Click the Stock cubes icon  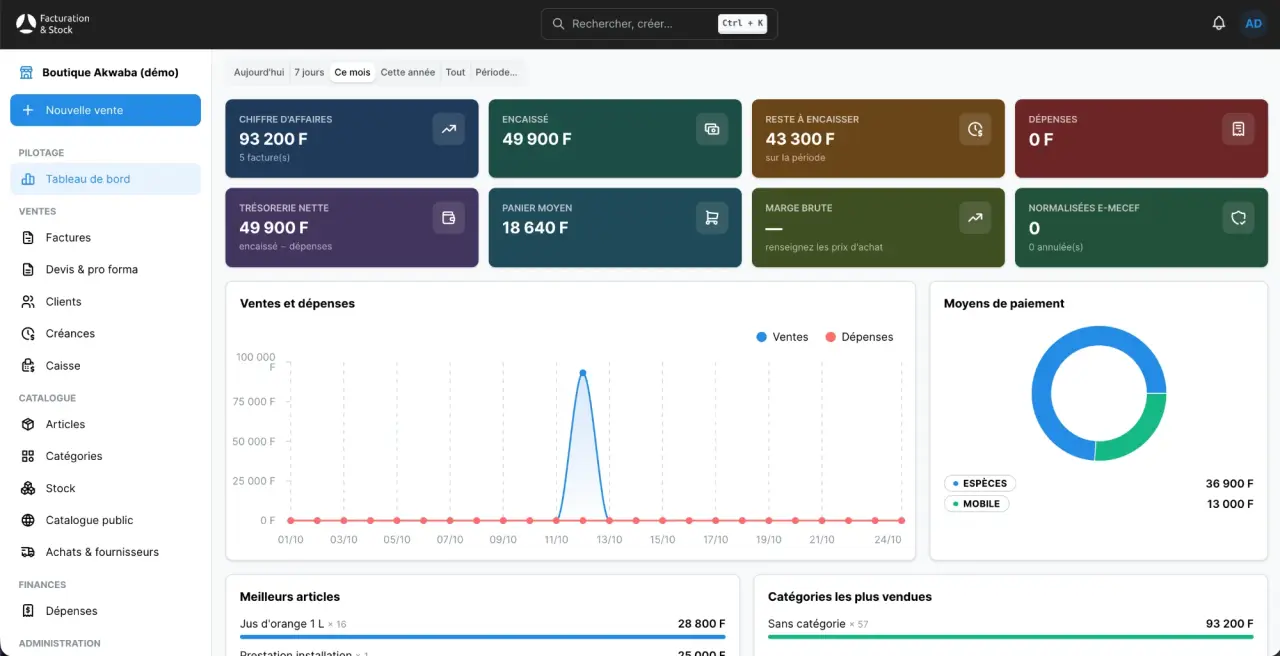coord(28,488)
